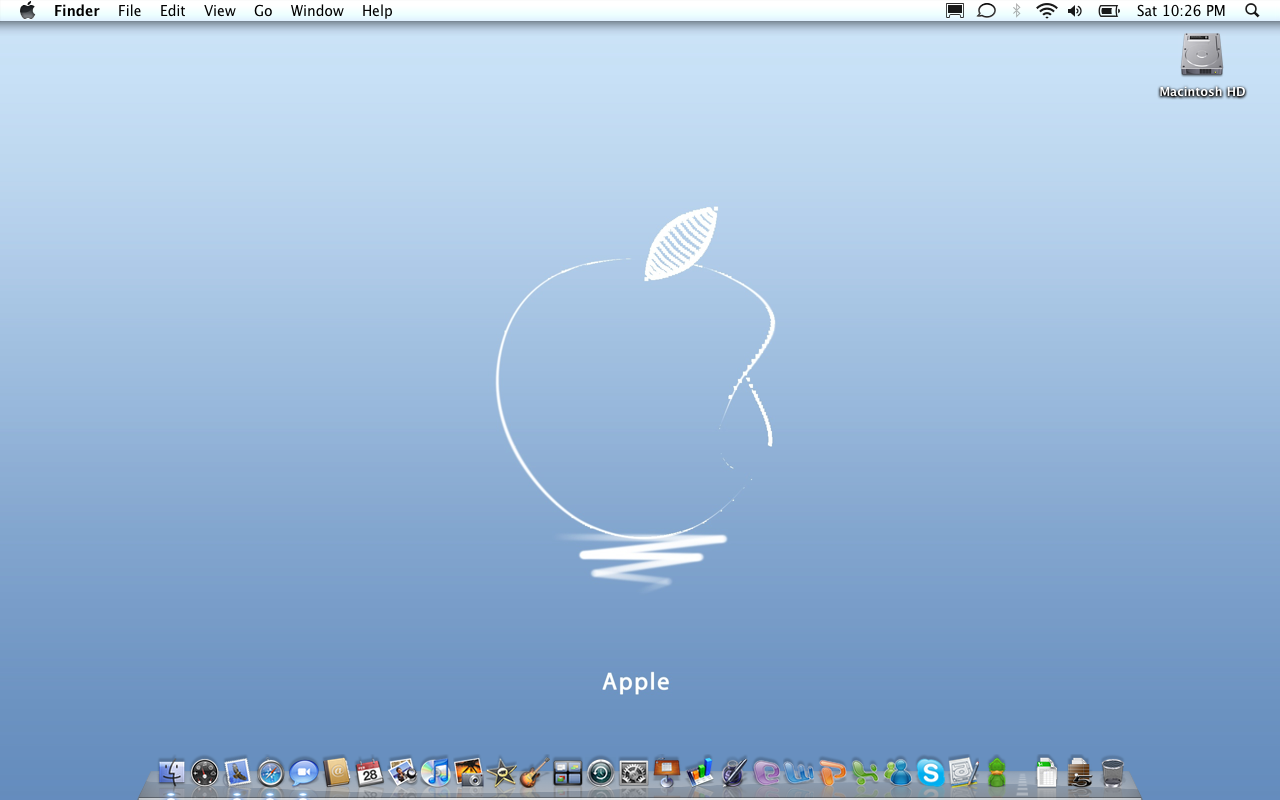Open Microsoft PowerPoint orange P icon

pyautogui.click(x=832, y=772)
